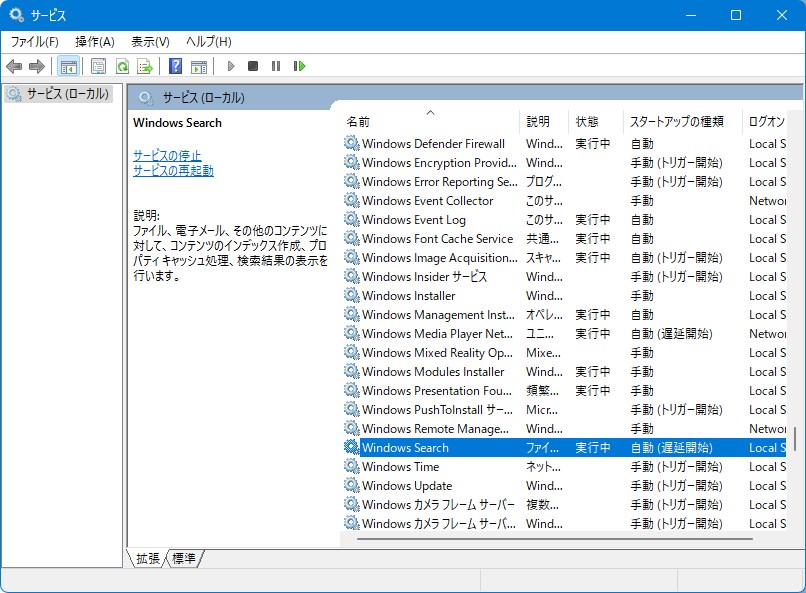The width and height of the screenshot is (806, 593).
Task: Click the サービスの停止 link
Action: tap(167, 155)
